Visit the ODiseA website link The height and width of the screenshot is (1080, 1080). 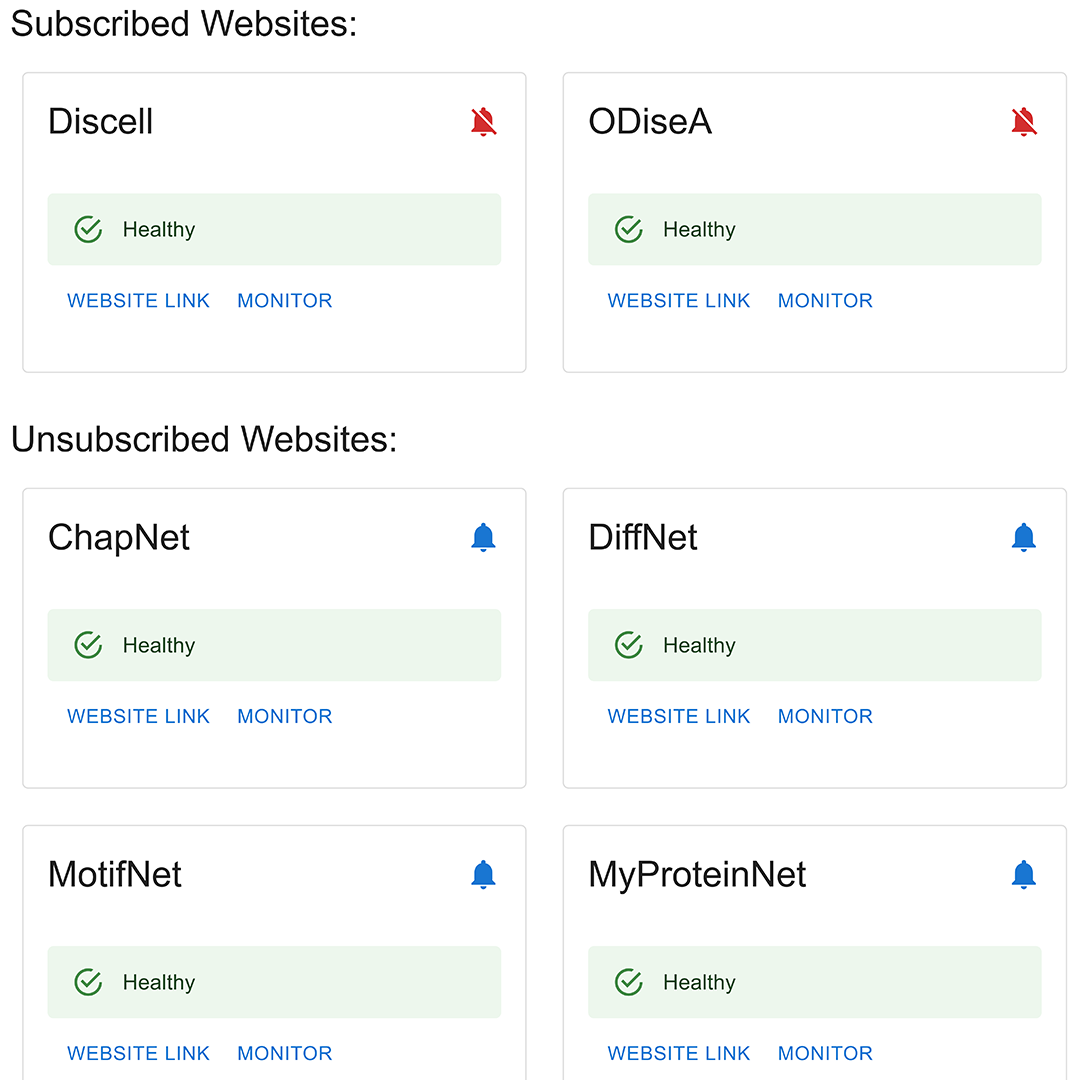[679, 301]
